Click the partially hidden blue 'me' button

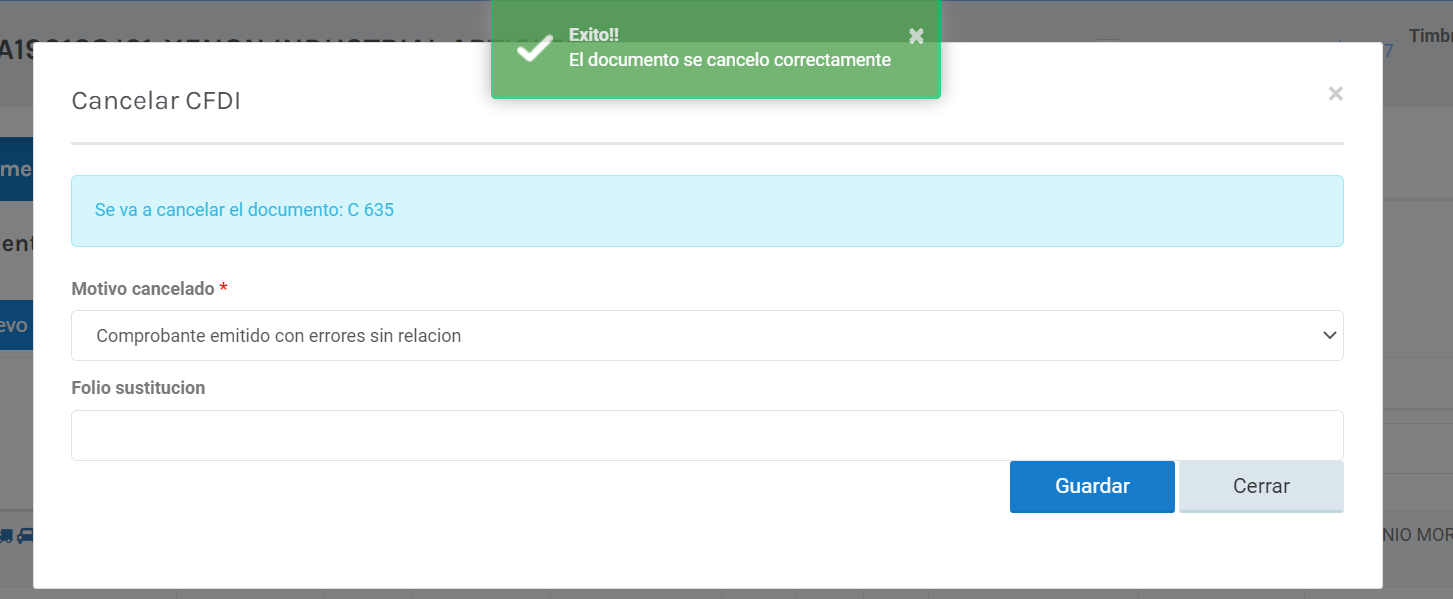click(16, 169)
